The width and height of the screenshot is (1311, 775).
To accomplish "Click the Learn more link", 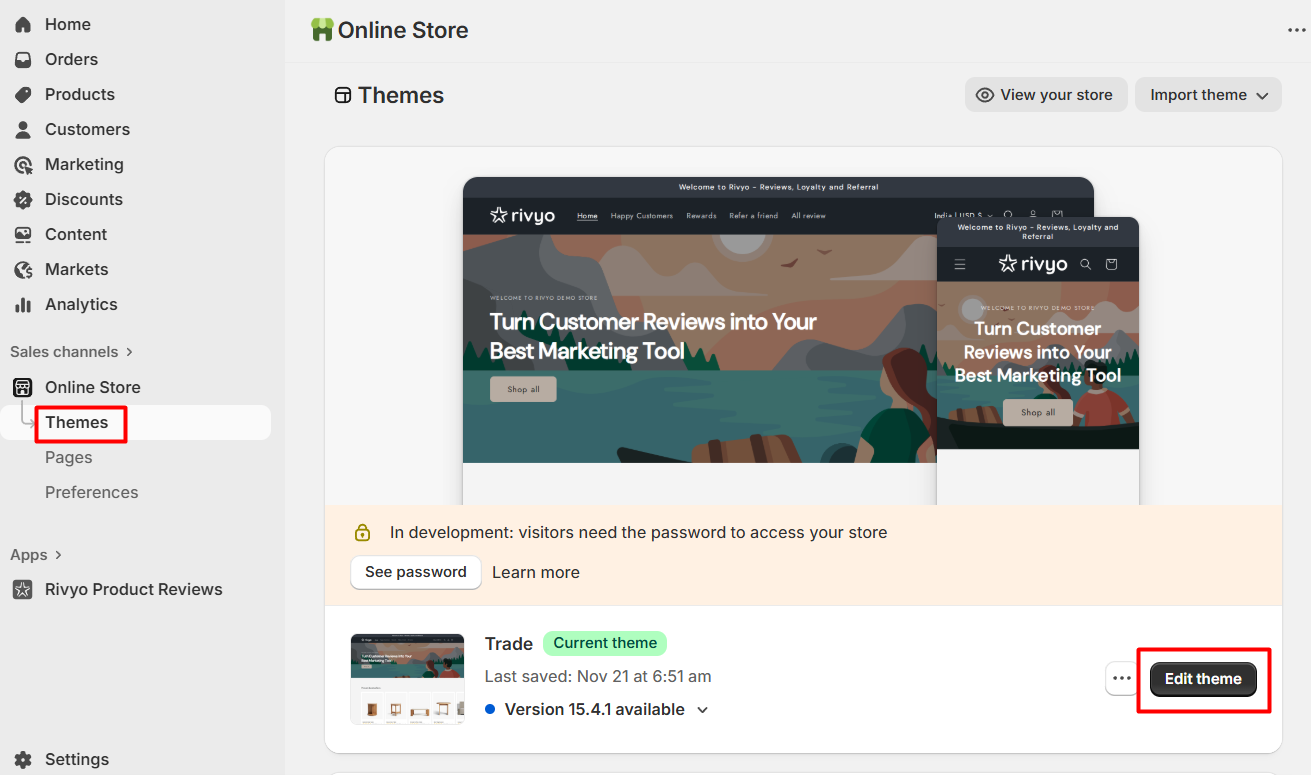I will pos(536,572).
